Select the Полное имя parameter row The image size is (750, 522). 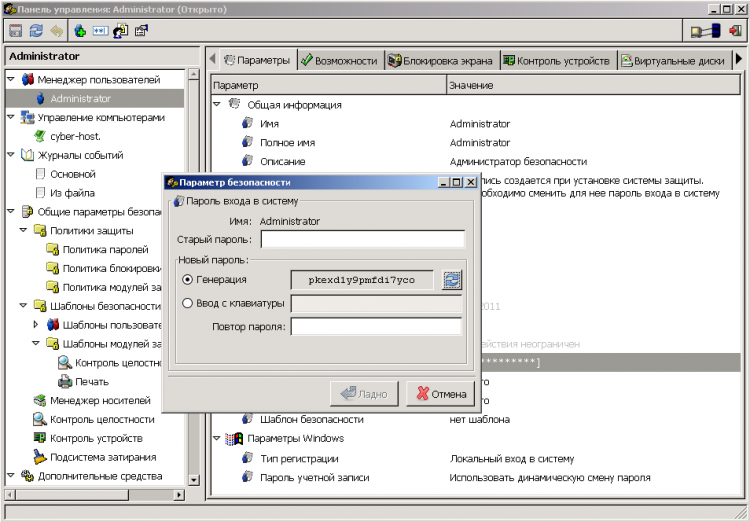click(475, 142)
